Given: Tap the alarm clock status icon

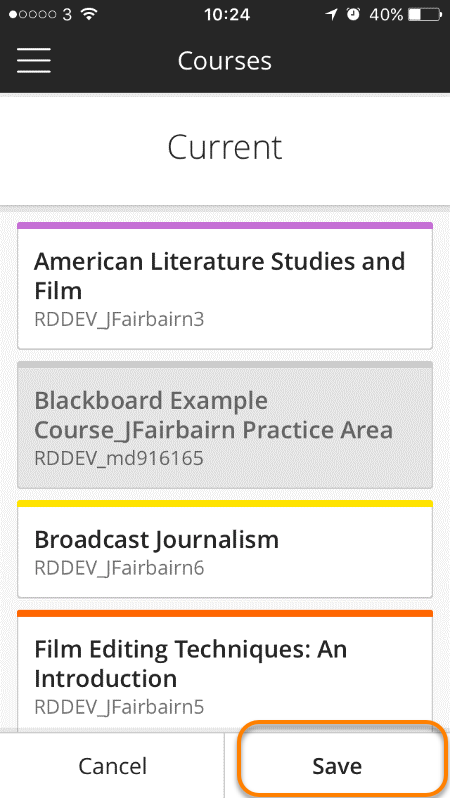Looking at the screenshot, I should coord(353,14).
